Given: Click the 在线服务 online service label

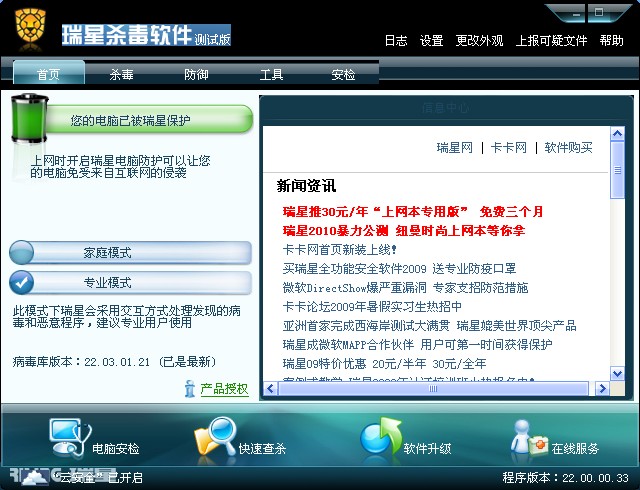Looking at the screenshot, I should click(x=575, y=449).
